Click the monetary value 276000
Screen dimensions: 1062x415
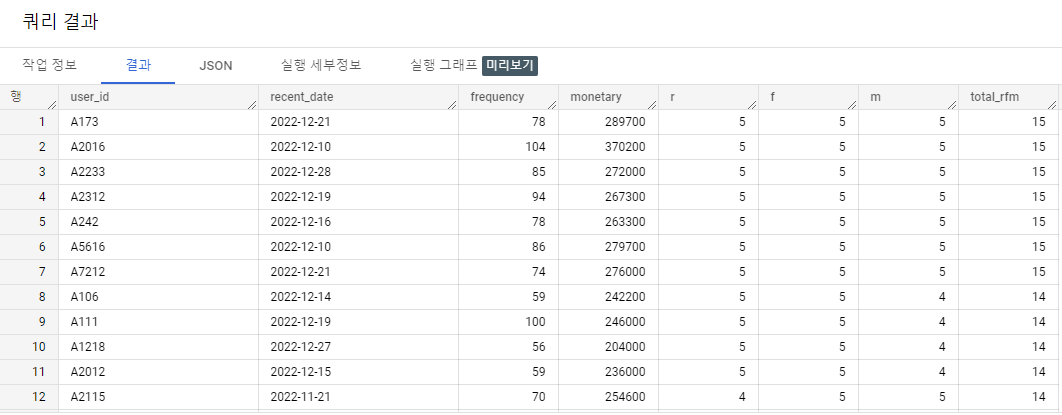click(x=608, y=272)
